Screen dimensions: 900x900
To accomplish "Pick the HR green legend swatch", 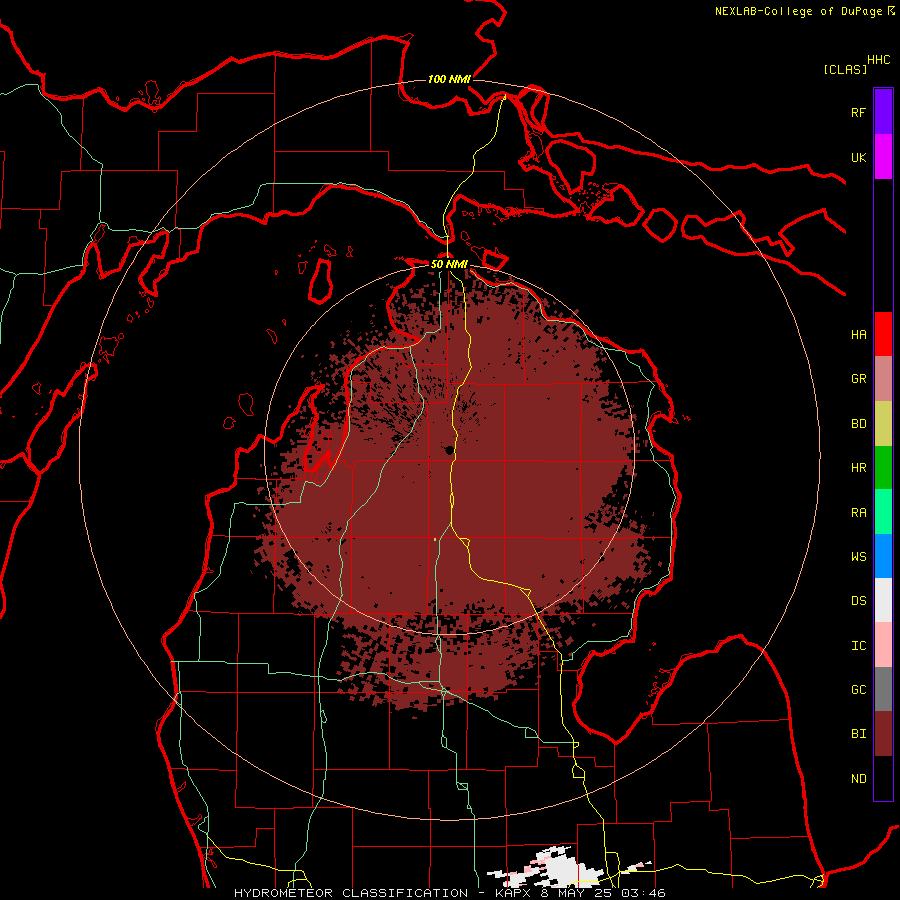I will click(883, 468).
